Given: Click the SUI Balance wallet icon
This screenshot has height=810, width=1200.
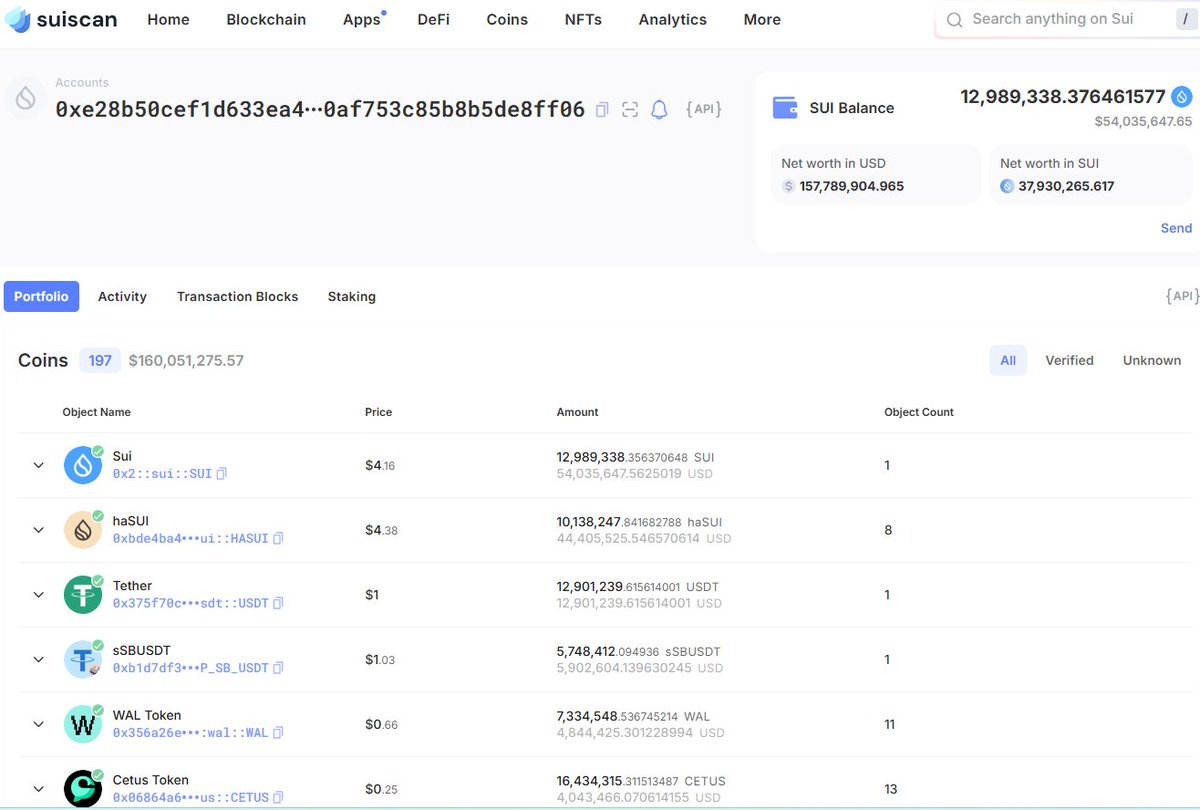Looking at the screenshot, I should [785, 108].
